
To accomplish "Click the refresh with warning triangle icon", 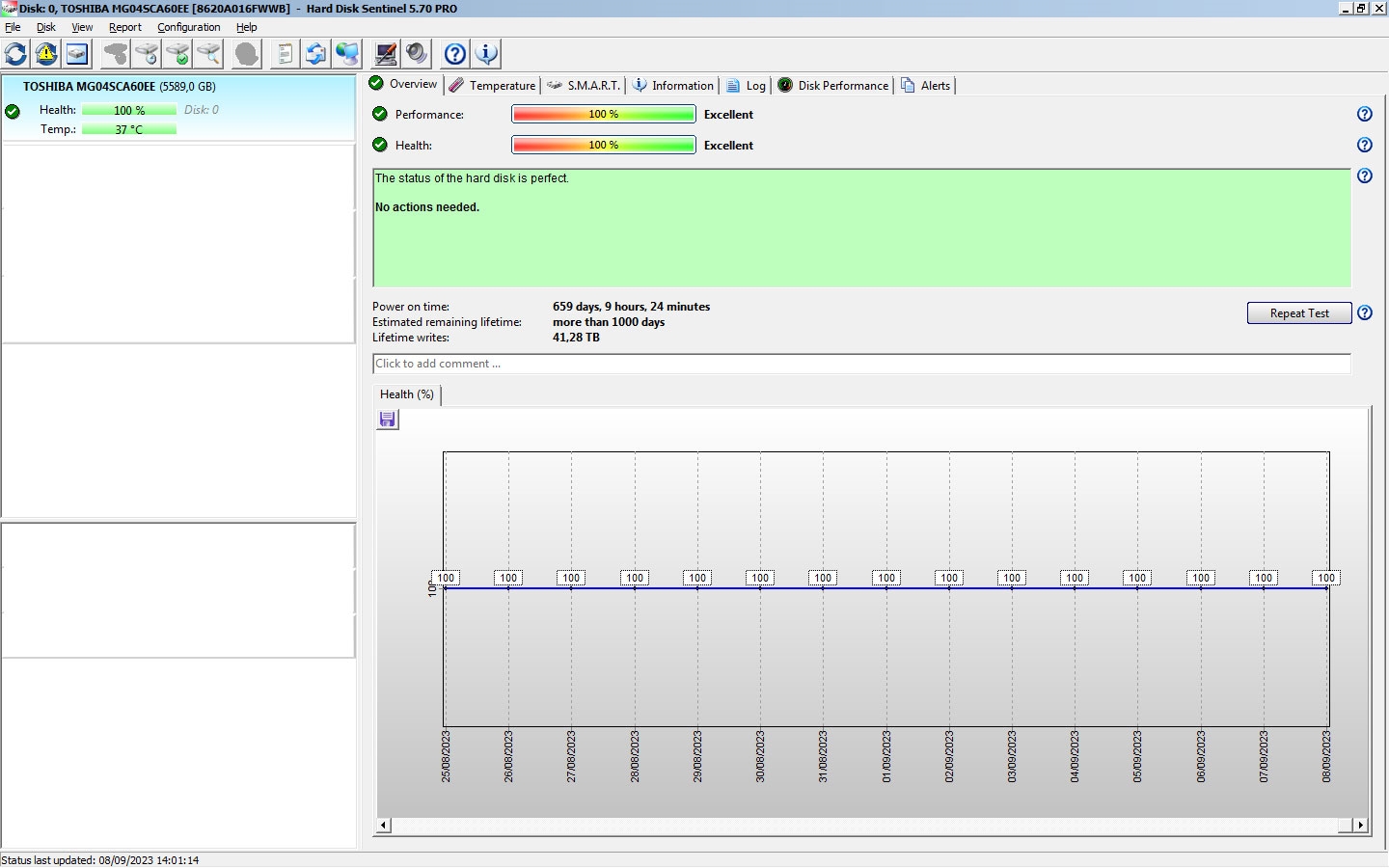I will click(x=46, y=54).
